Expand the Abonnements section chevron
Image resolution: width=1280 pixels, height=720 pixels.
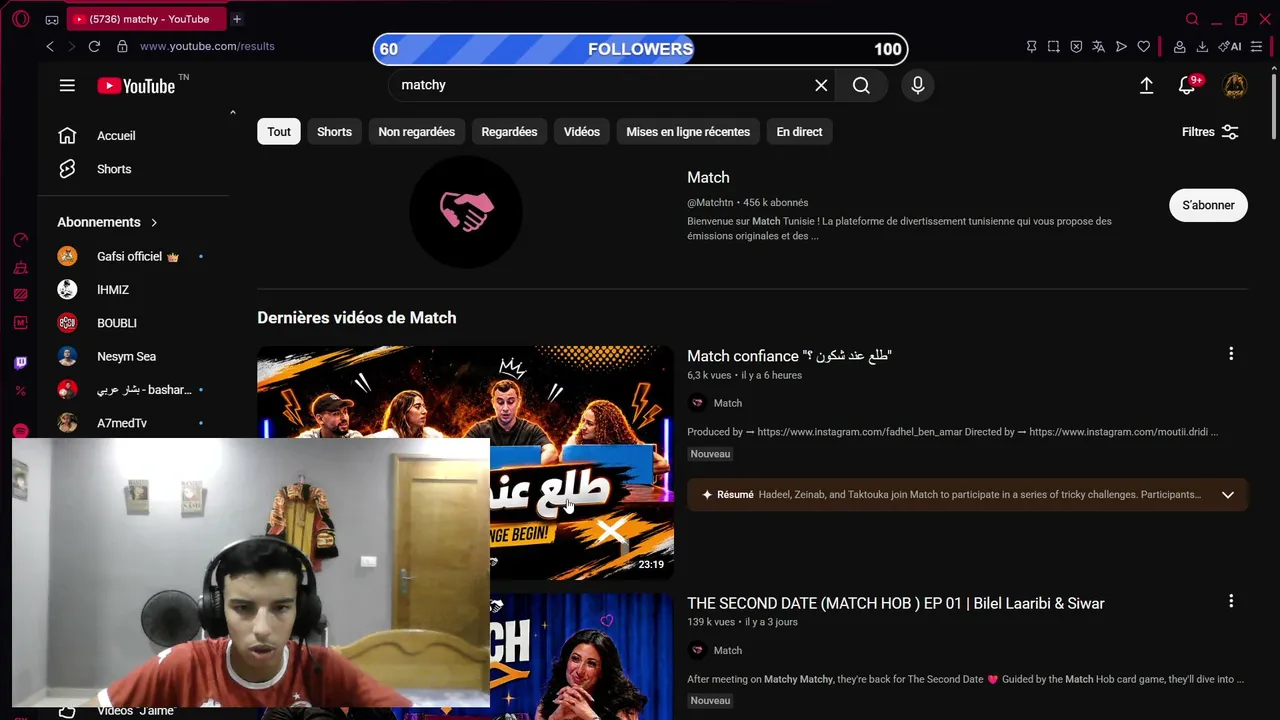[154, 222]
